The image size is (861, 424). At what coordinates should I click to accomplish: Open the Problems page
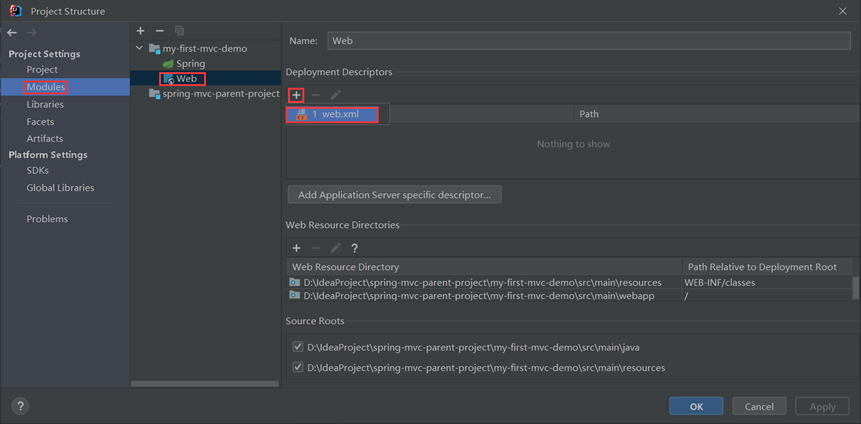(47, 219)
